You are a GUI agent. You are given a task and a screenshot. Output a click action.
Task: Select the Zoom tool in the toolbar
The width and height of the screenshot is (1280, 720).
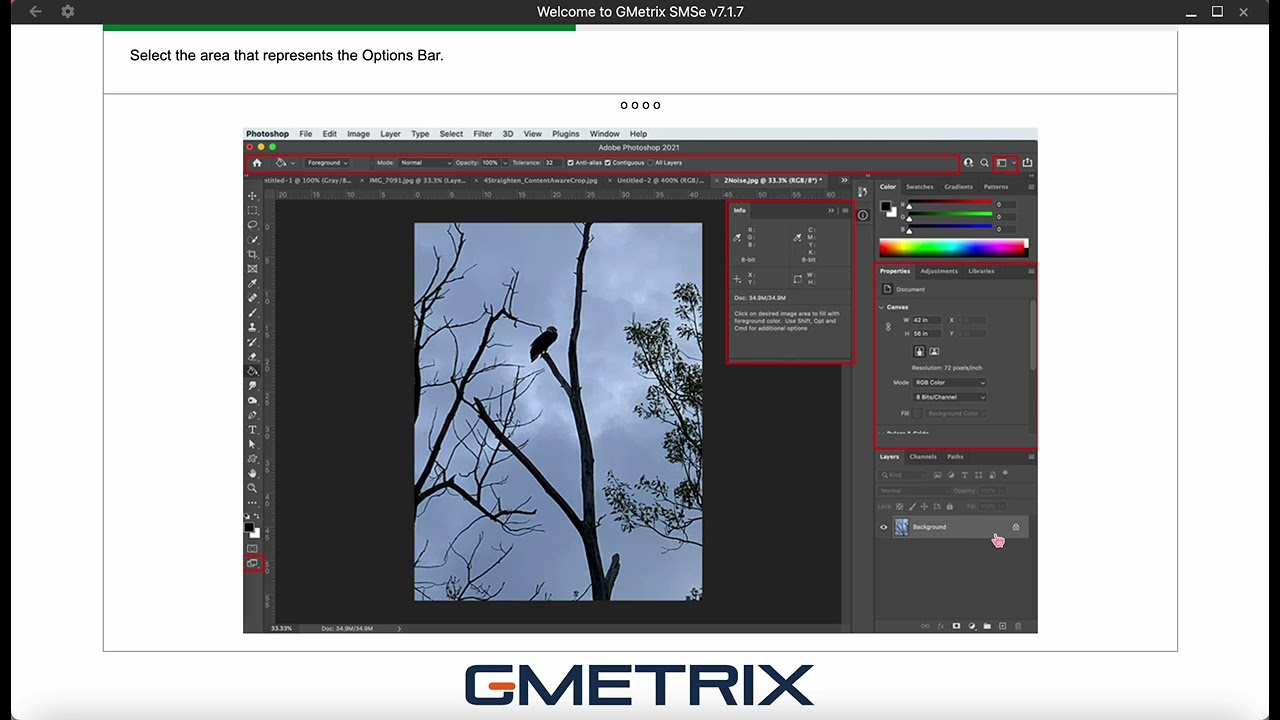pos(252,487)
